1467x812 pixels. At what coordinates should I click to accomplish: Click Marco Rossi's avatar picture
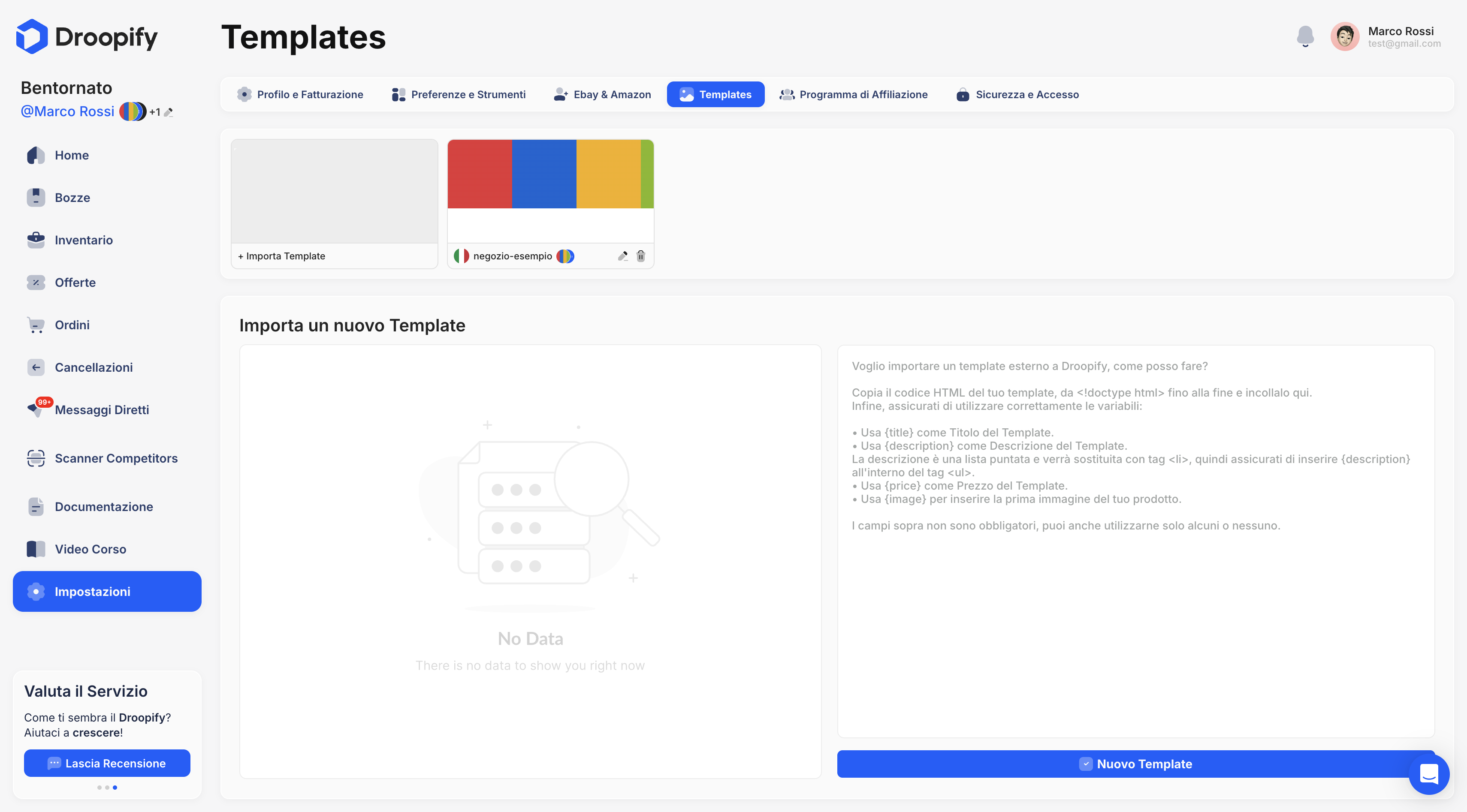[1345, 36]
